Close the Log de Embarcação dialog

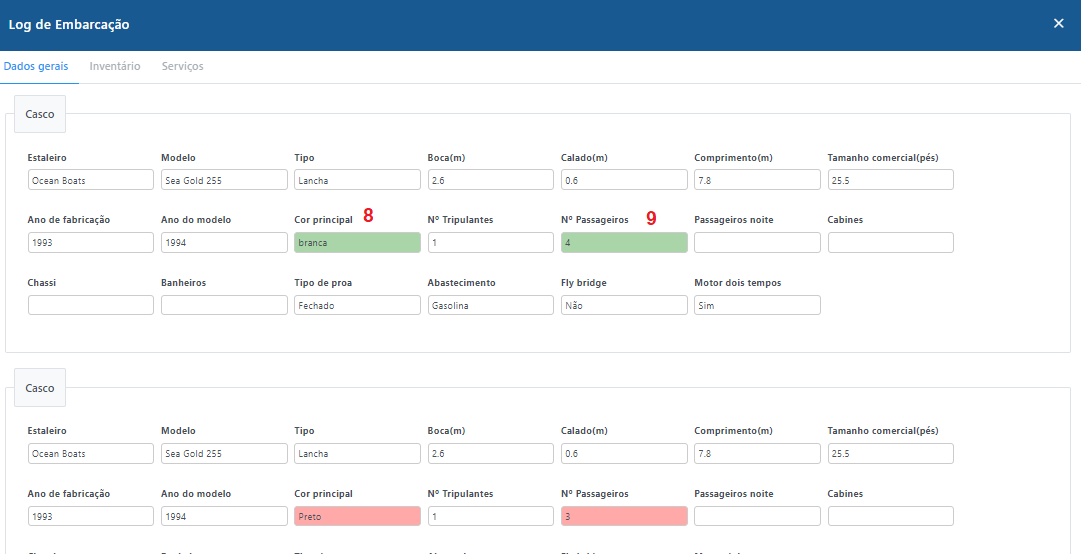[x=1058, y=24]
